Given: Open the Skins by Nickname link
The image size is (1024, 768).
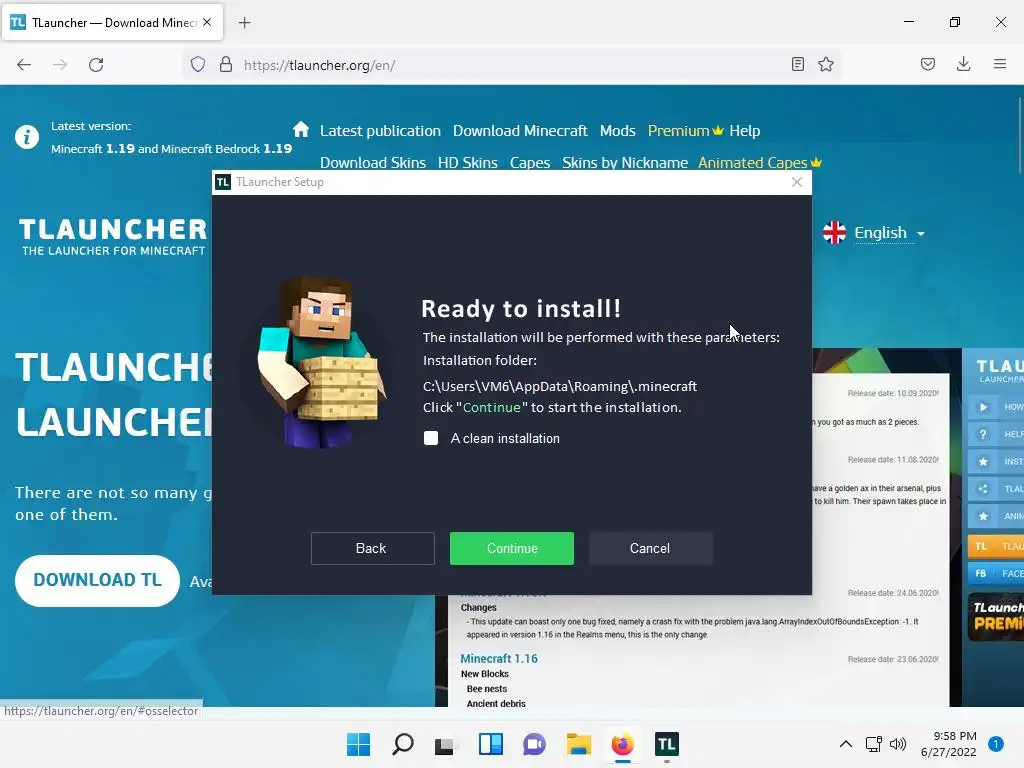Looking at the screenshot, I should [625, 163].
